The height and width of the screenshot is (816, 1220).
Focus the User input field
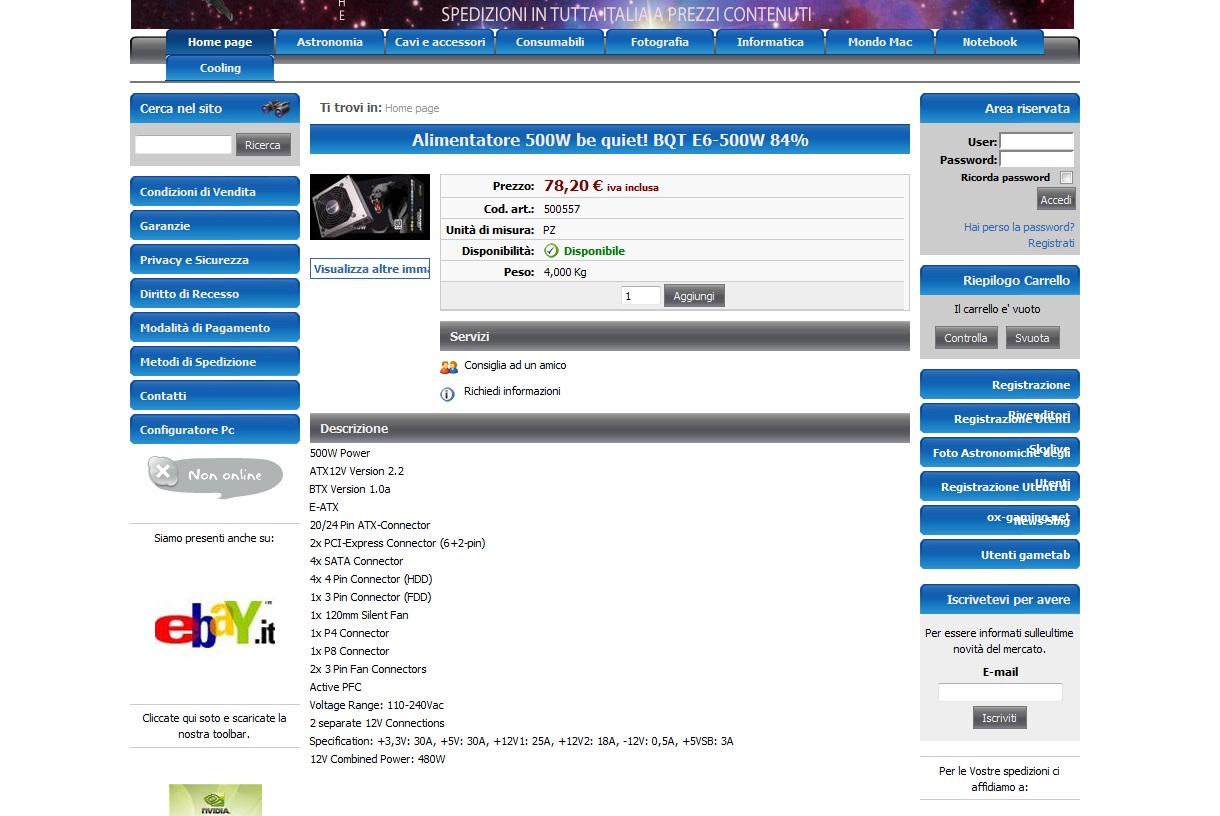1037,142
